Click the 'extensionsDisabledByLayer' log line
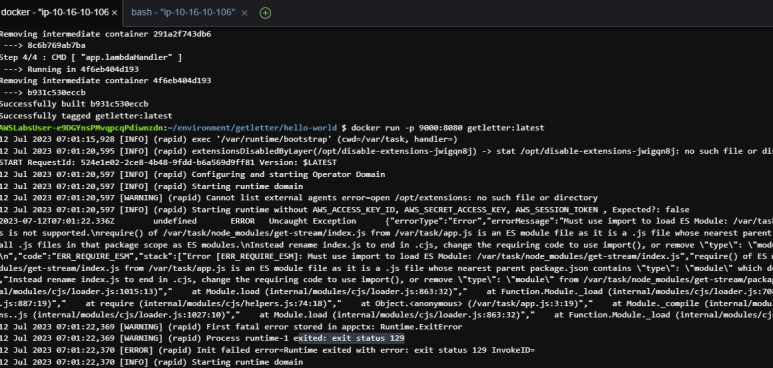The height and width of the screenshot is (368, 773). (x=386, y=151)
